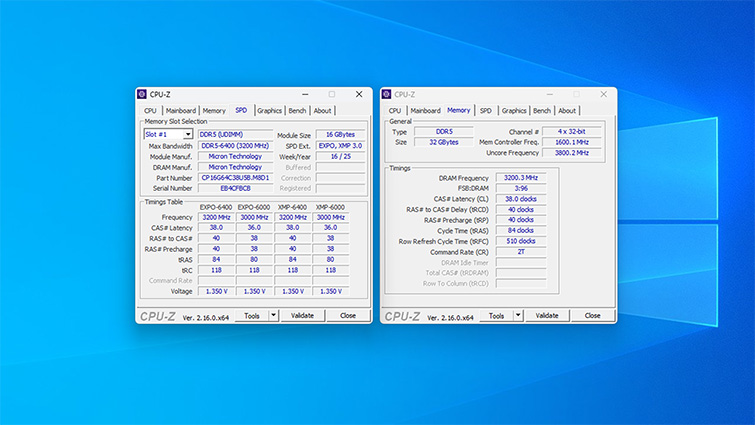755x425 pixels.
Task: Open the CPU tab in left CPU-Z window
Action: pyautogui.click(x=150, y=111)
